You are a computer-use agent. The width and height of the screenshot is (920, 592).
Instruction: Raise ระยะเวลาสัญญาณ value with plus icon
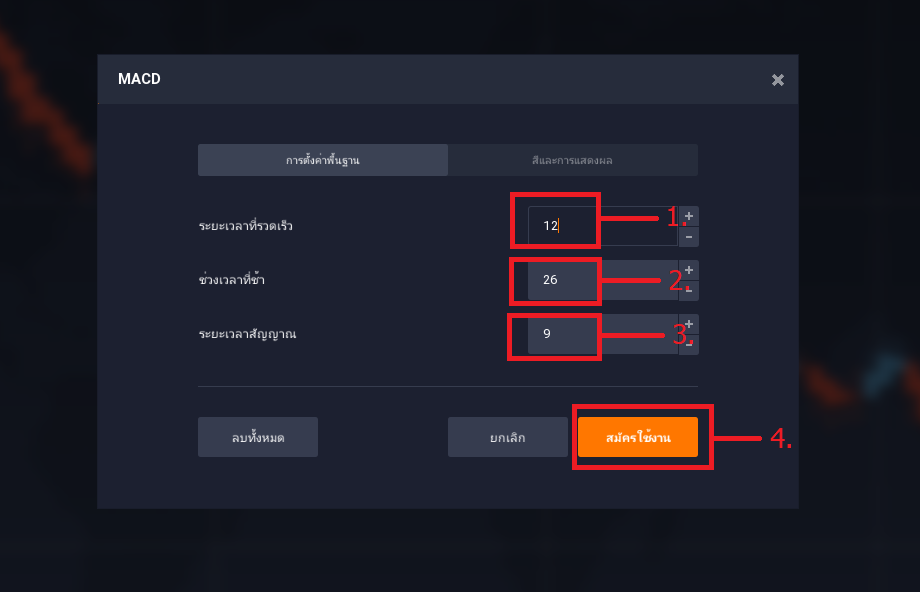[x=689, y=324]
